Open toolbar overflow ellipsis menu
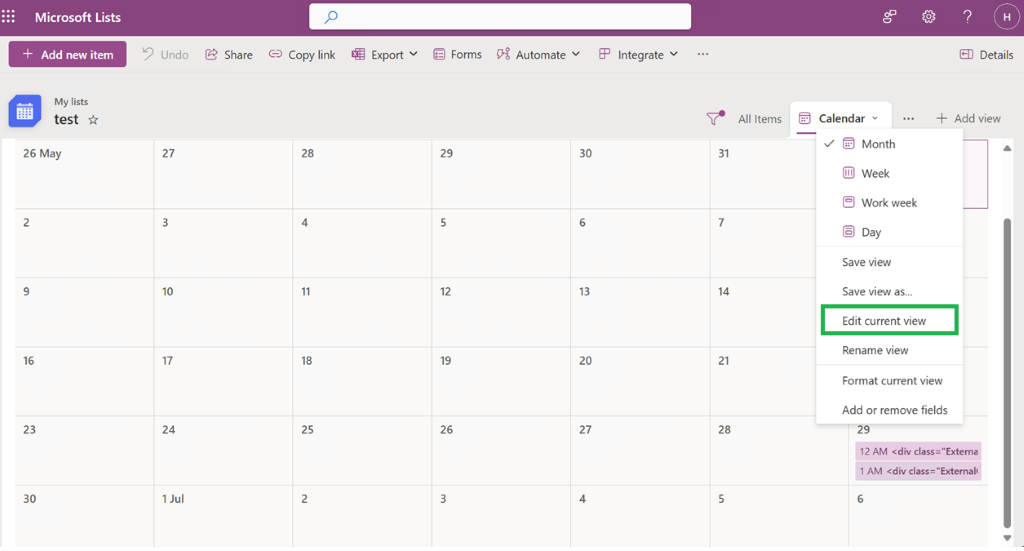1024x551 pixels. 703,54
